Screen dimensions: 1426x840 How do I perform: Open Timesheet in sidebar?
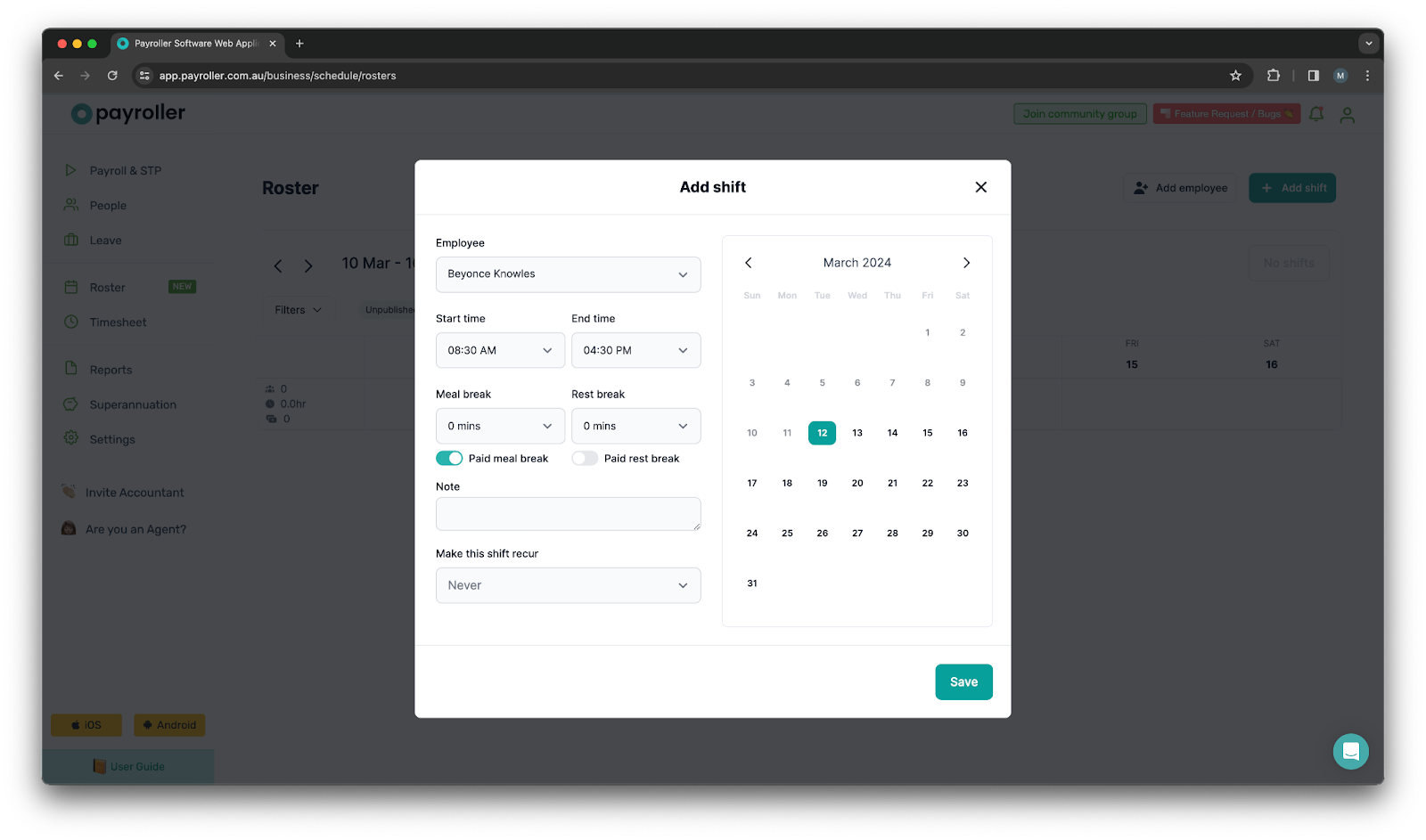118,322
